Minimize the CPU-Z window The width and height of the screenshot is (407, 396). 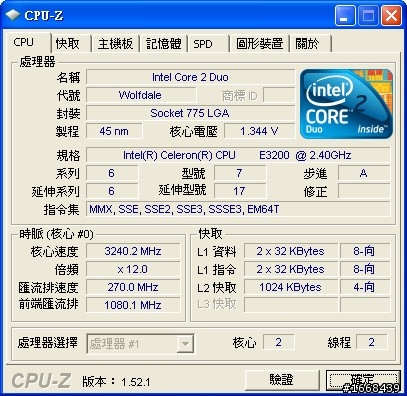click(x=345, y=16)
